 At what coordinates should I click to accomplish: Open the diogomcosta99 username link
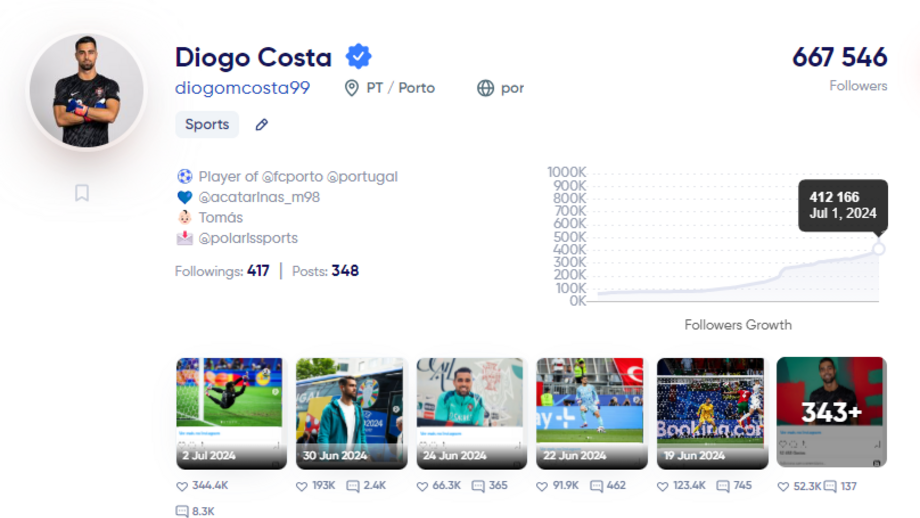242,88
